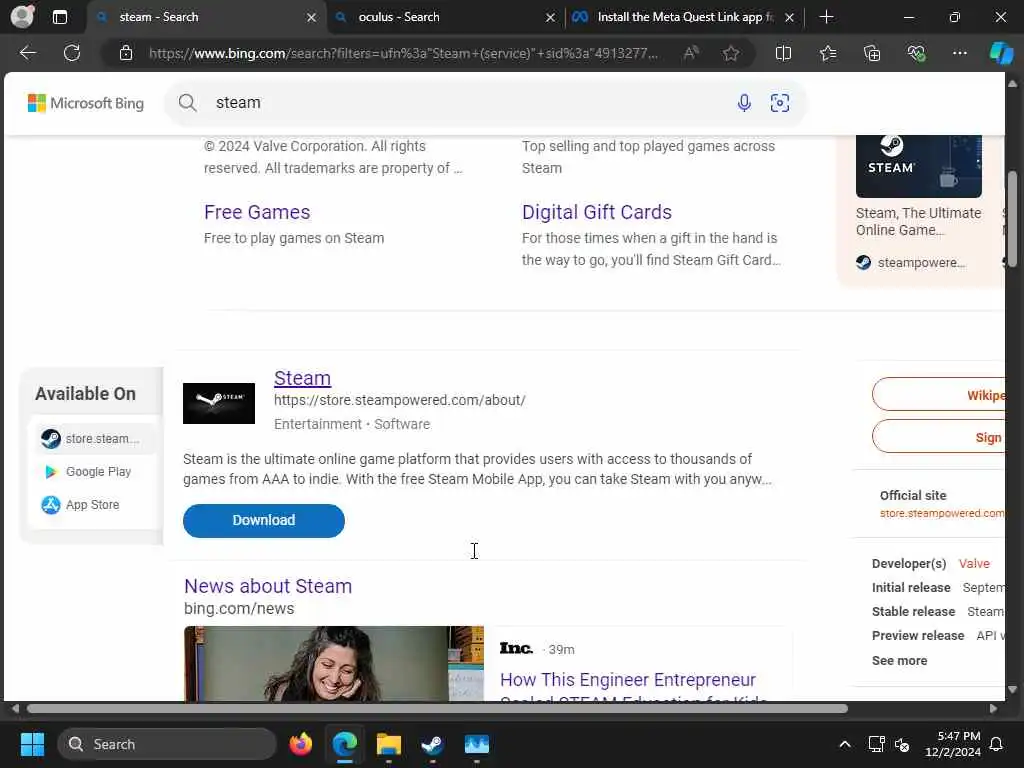This screenshot has width=1024, height=768.
Task: Add a new browser tab
Action: (826, 17)
